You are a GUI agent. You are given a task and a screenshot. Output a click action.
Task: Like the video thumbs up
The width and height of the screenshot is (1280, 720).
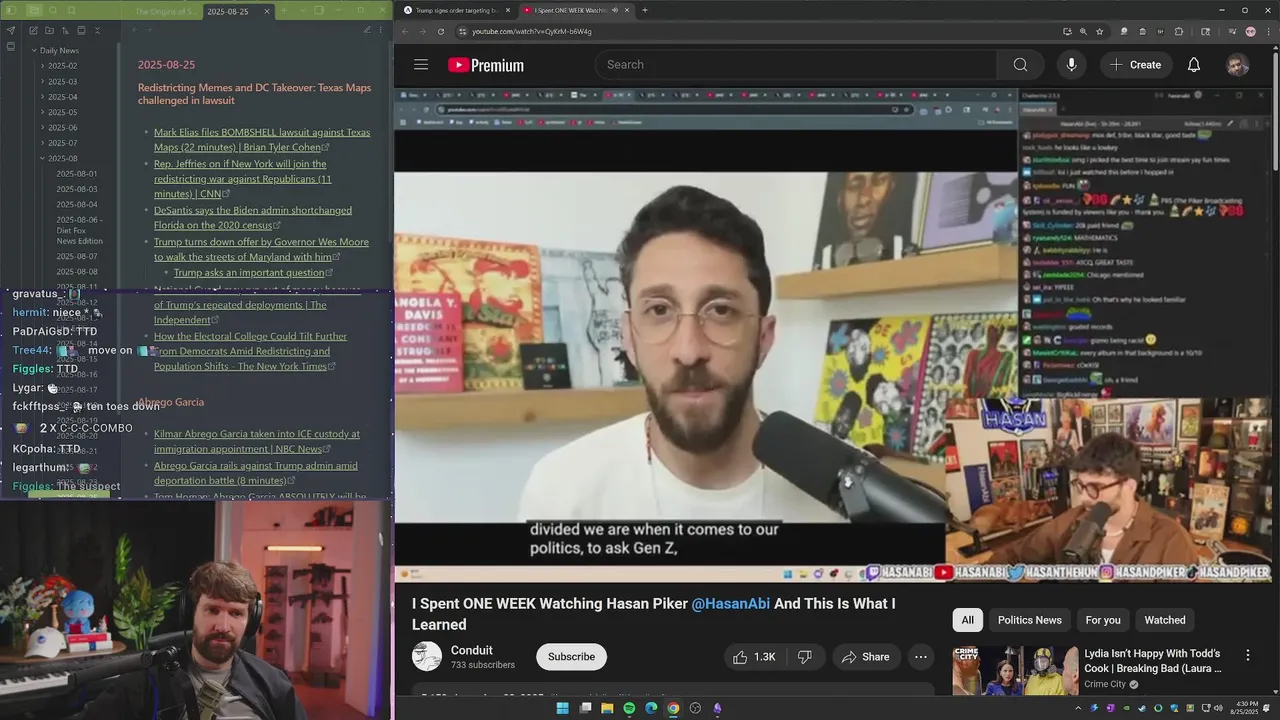pyautogui.click(x=754, y=657)
